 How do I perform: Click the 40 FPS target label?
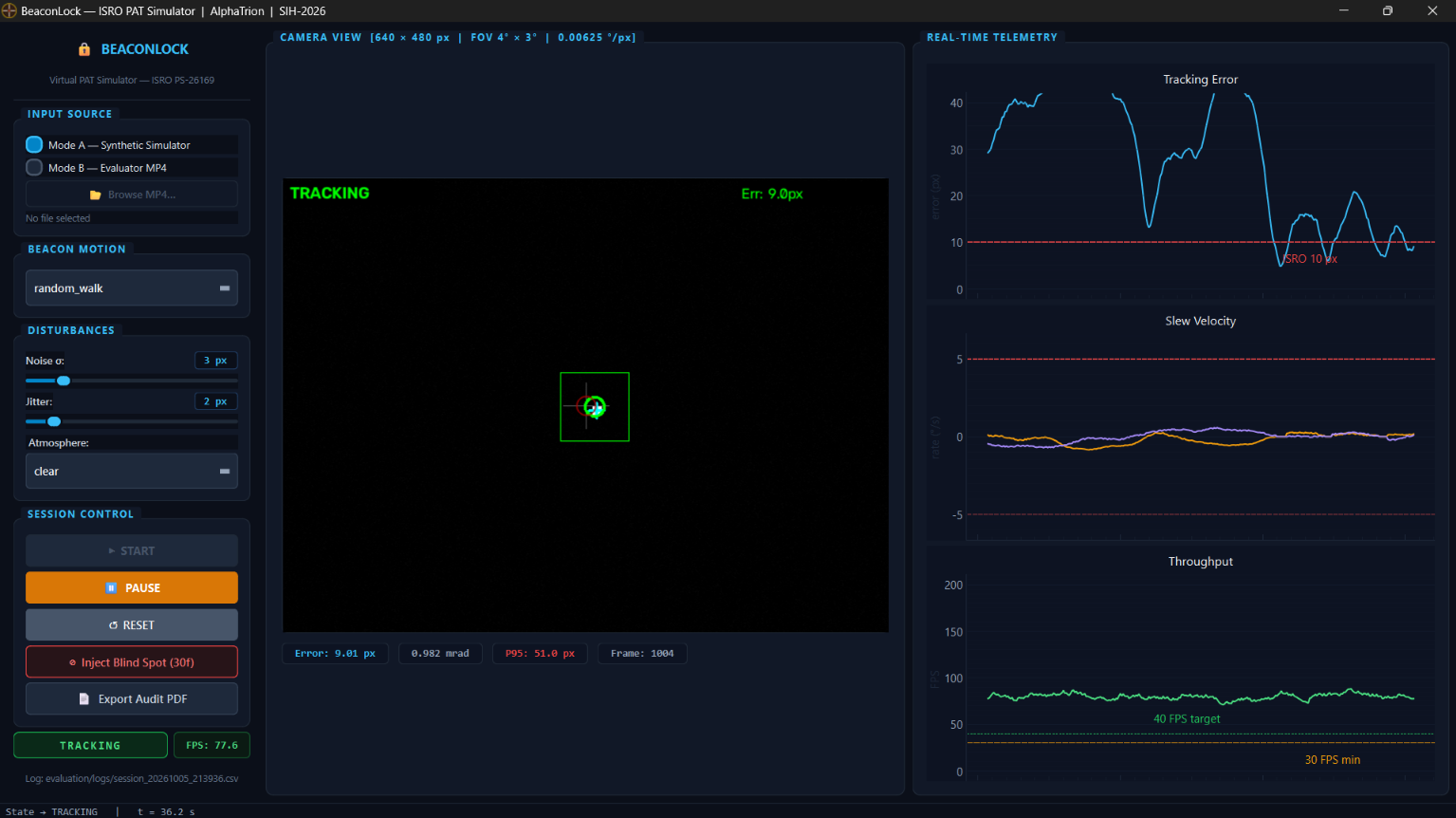click(x=1187, y=718)
